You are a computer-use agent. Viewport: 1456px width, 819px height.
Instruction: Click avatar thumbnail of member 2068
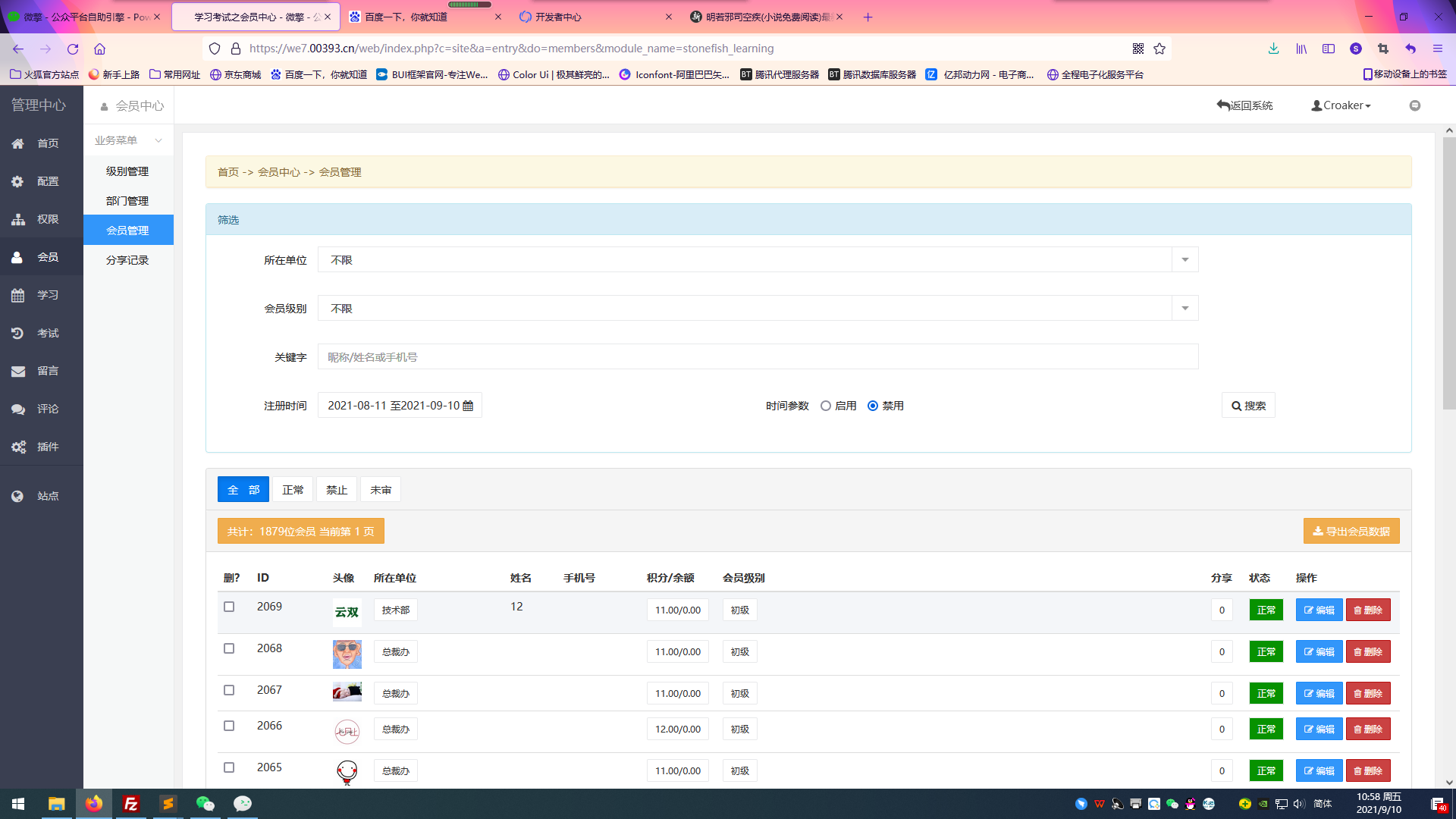point(347,654)
